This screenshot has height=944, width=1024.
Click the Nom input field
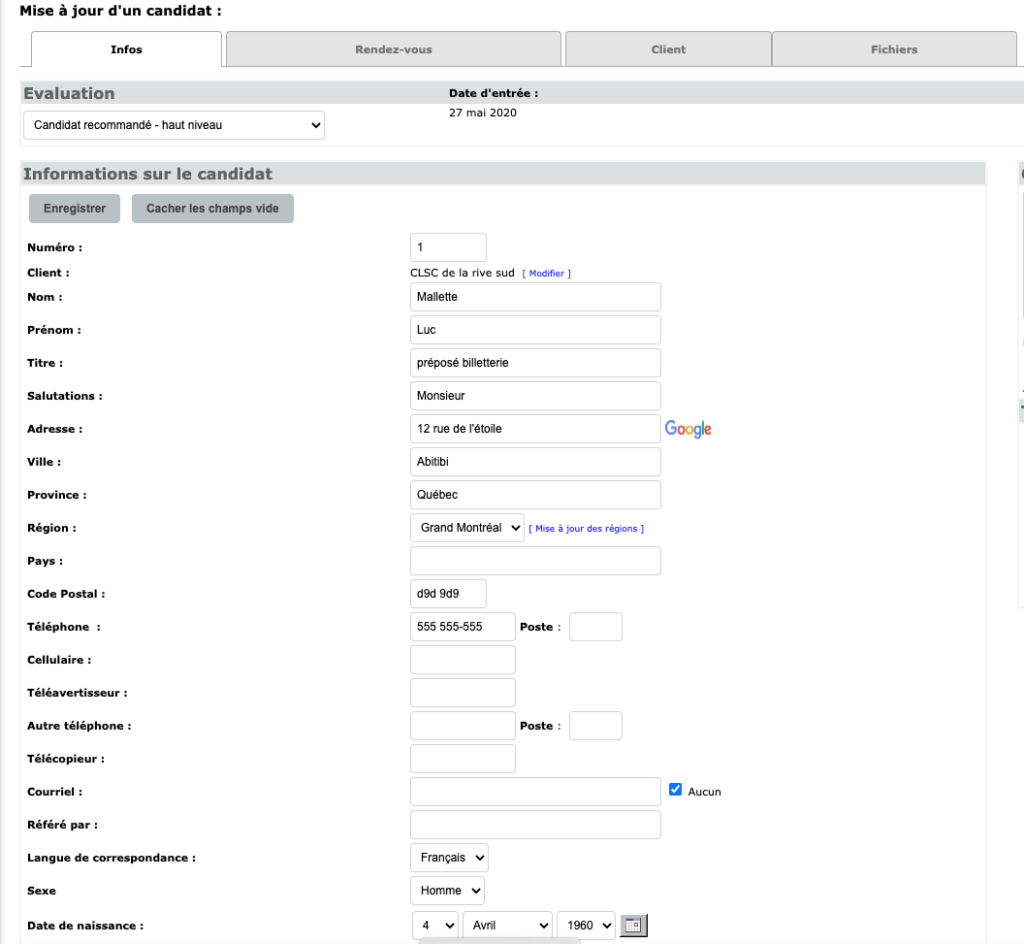535,297
